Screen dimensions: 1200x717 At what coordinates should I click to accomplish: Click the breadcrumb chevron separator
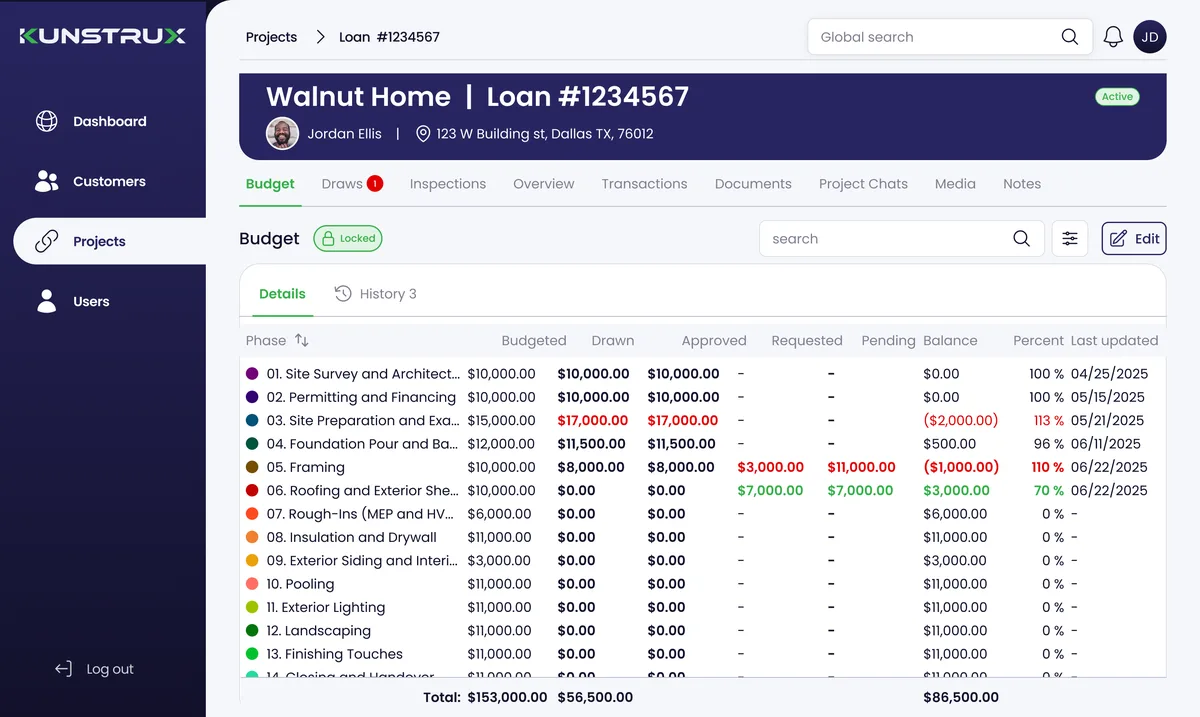320,37
